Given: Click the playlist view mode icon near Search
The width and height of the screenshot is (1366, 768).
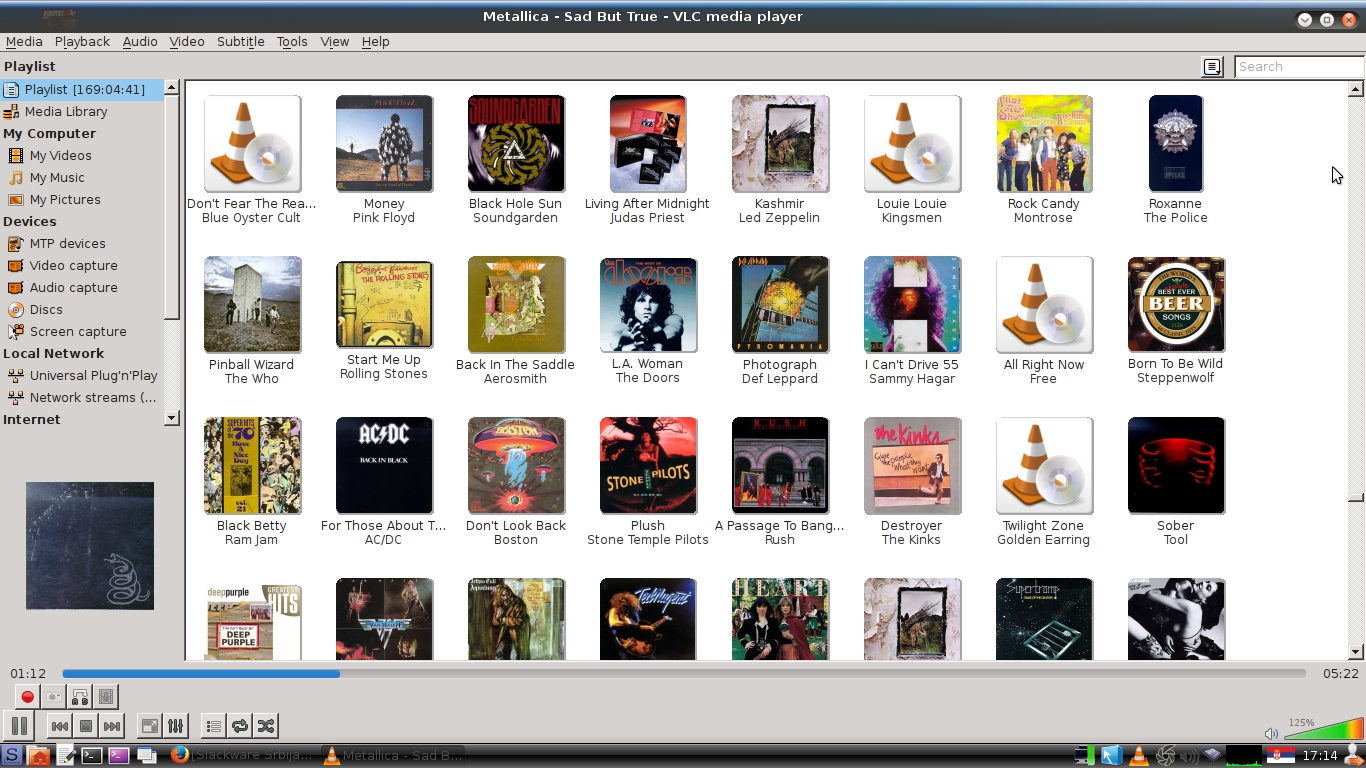Looking at the screenshot, I should pos(1212,67).
